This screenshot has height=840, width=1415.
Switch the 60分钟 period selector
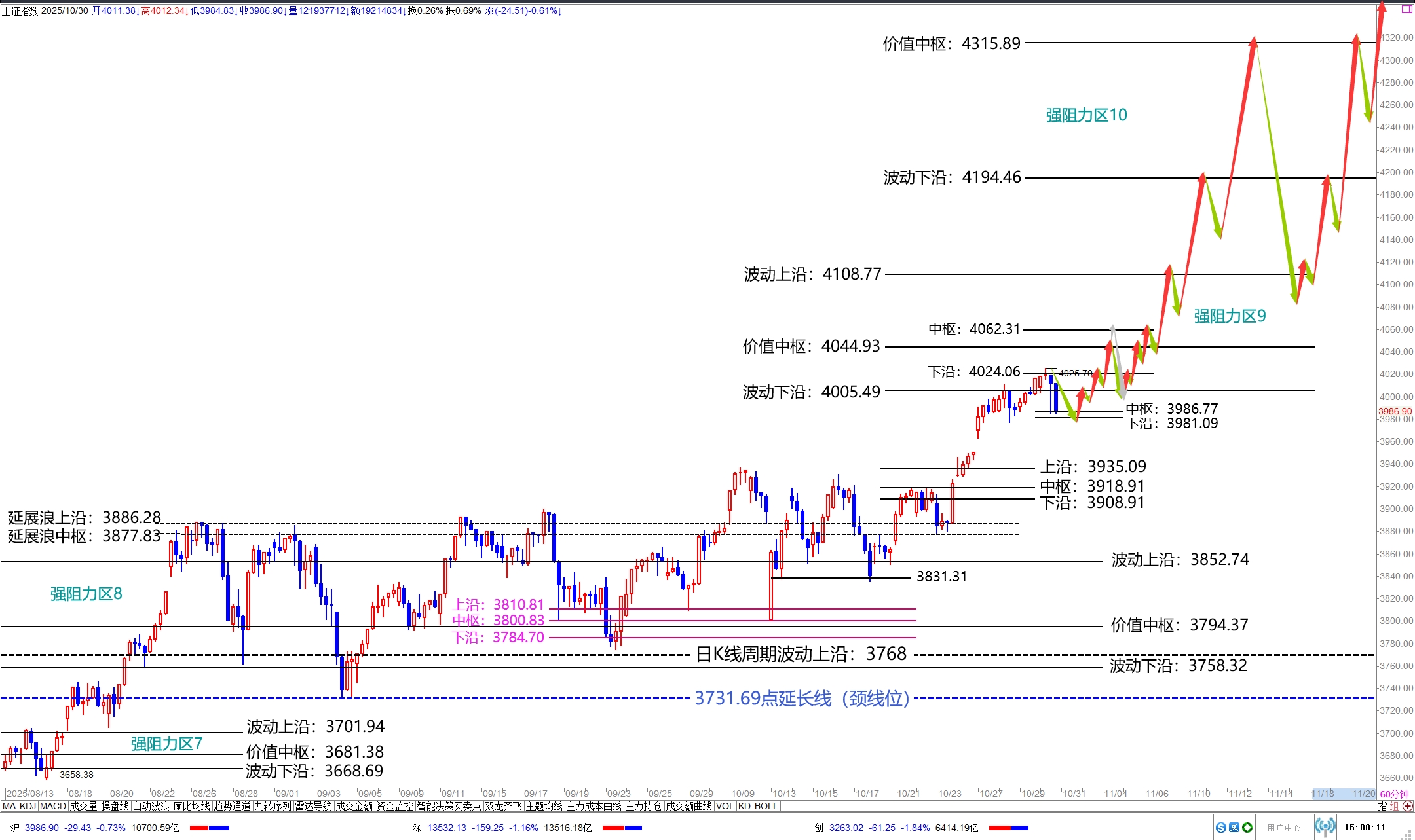pos(1394,794)
